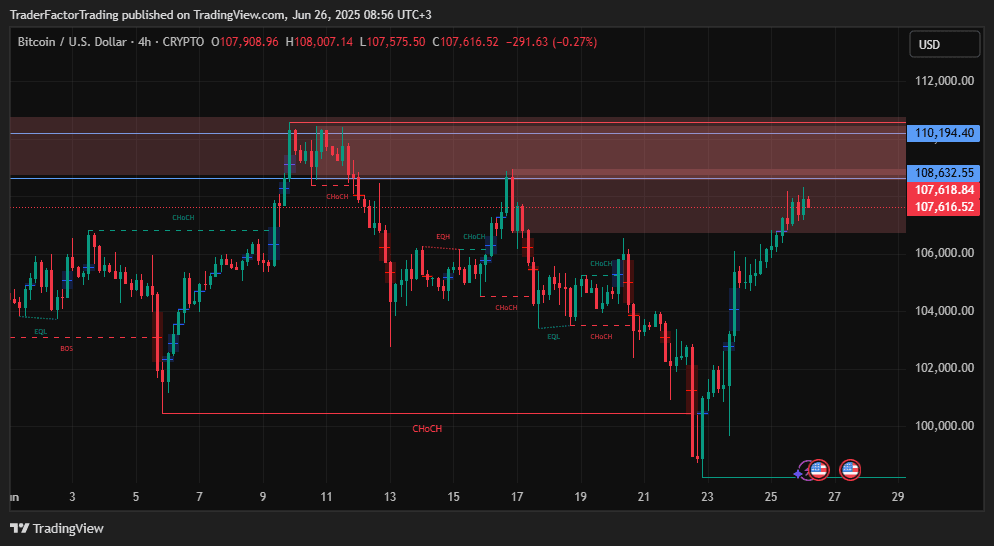Click the open value O107,908.96
Image resolution: width=994 pixels, height=546 pixels.
[x=245, y=42]
